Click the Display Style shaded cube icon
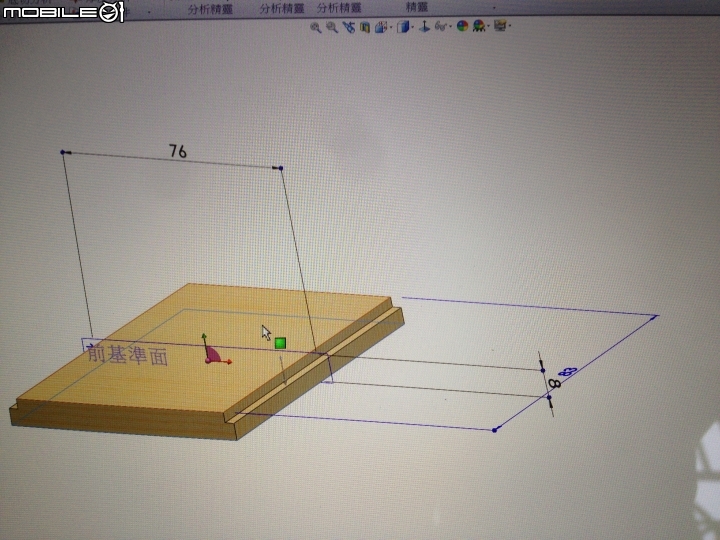Image resolution: width=720 pixels, height=540 pixels. click(403, 27)
